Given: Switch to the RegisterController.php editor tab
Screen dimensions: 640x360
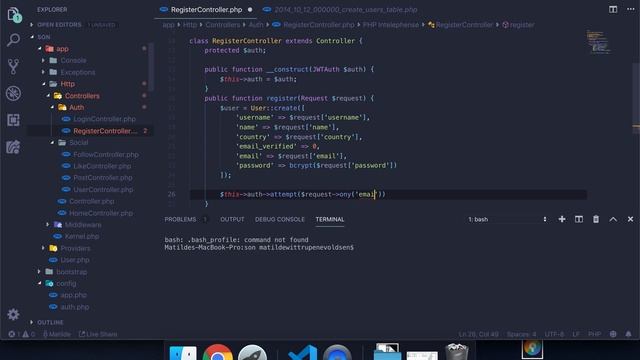Looking at the screenshot, I should [x=206, y=9].
